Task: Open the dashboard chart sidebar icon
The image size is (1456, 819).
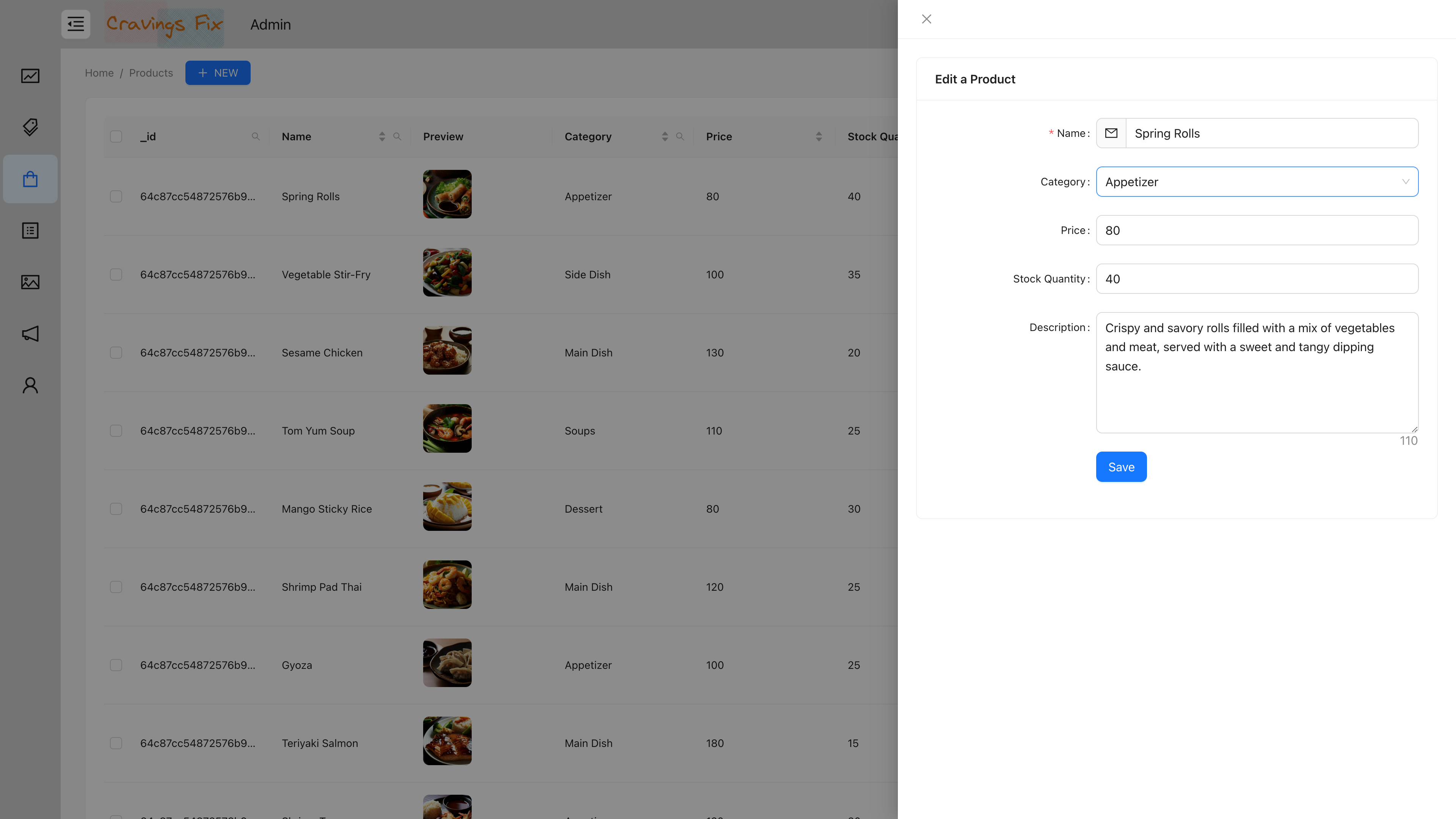Action: [x=30, y=76]
